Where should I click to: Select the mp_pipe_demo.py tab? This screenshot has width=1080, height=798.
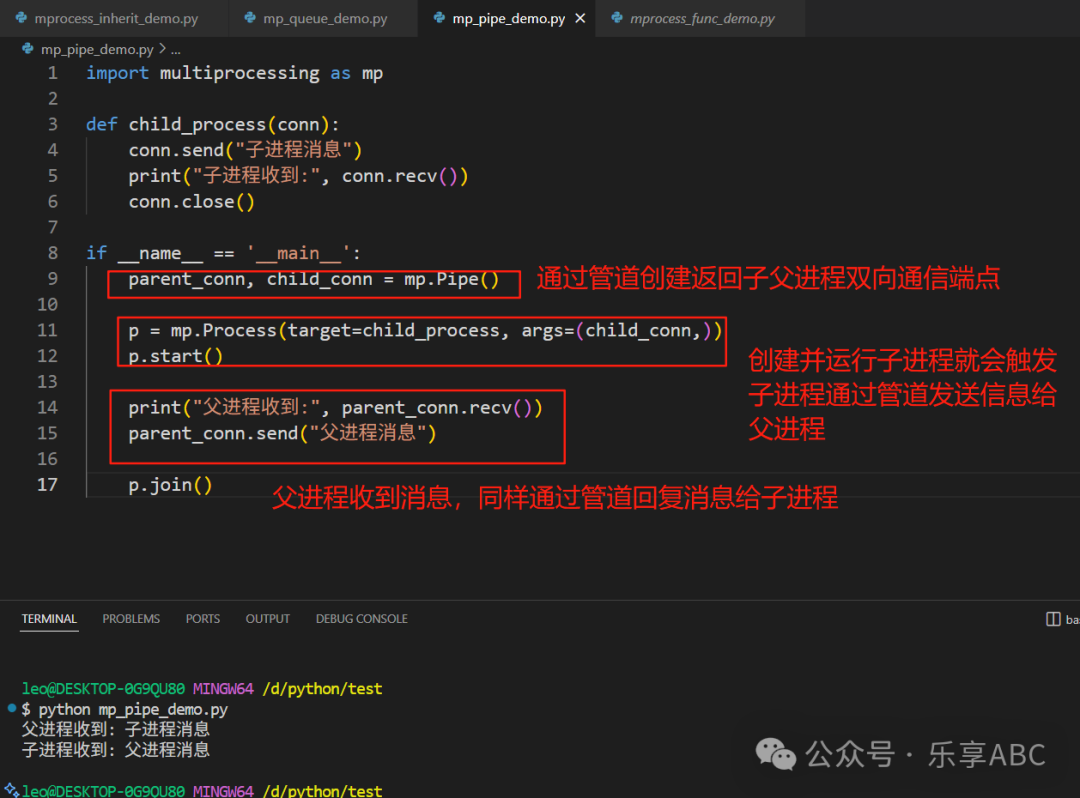508,19
